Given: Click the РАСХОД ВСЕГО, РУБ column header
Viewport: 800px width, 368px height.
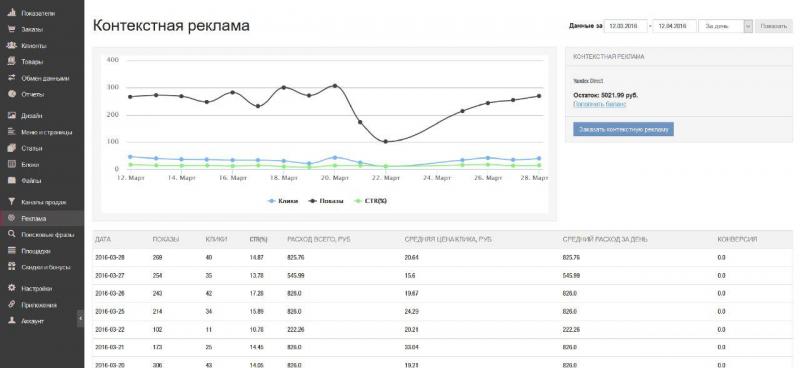Looking at the screenshot, I should [319, 239].
